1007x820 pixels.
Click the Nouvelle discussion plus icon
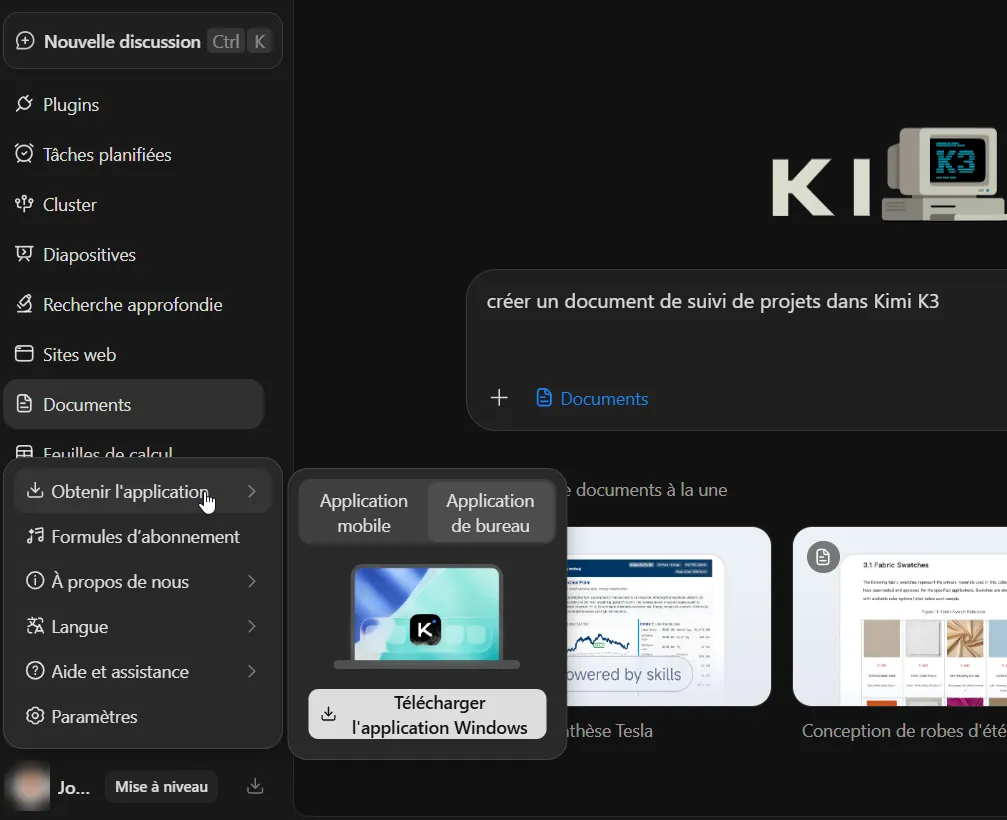[x=24, y=41]
